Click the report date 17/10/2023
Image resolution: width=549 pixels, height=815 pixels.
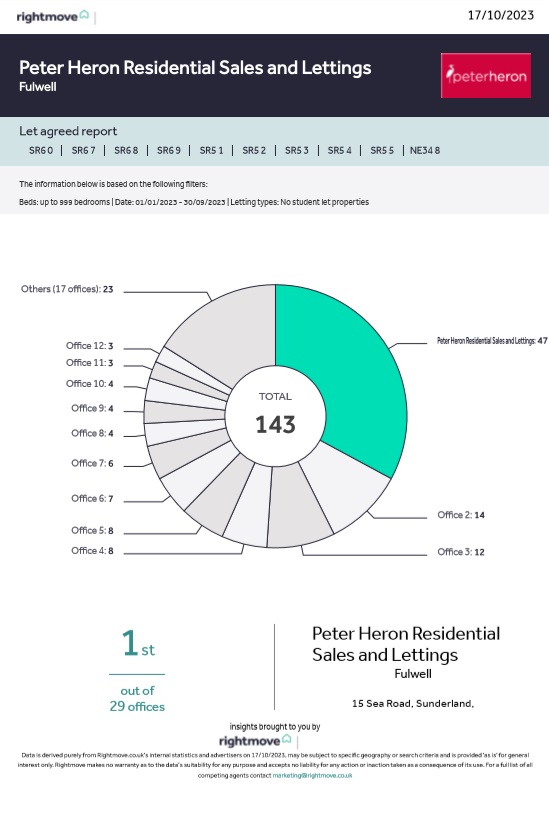pos(501,15)
